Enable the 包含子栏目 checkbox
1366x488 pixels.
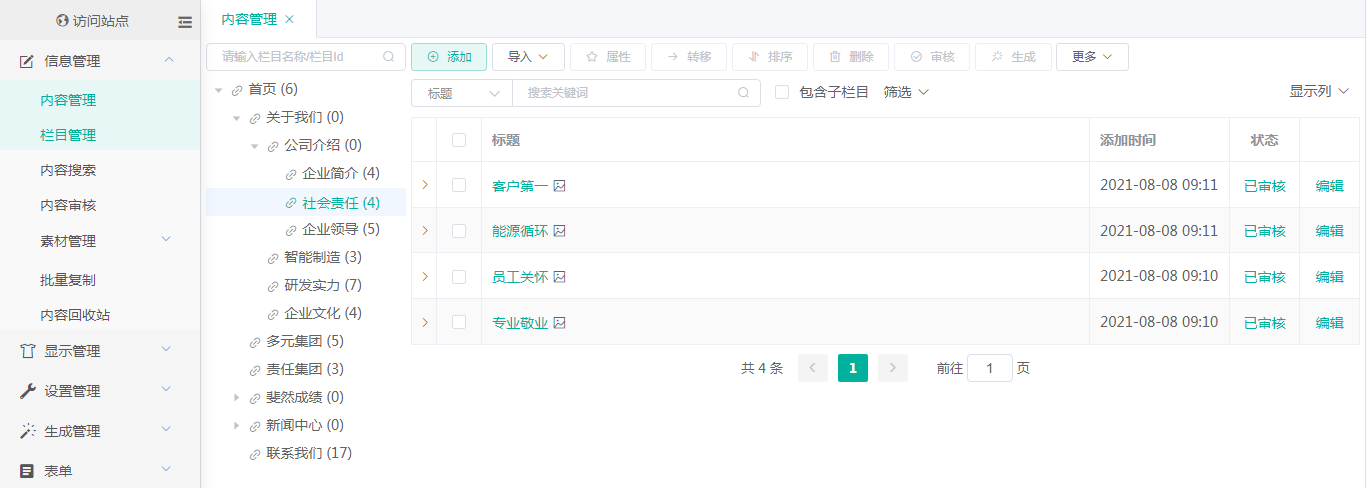tap(782, 92)
